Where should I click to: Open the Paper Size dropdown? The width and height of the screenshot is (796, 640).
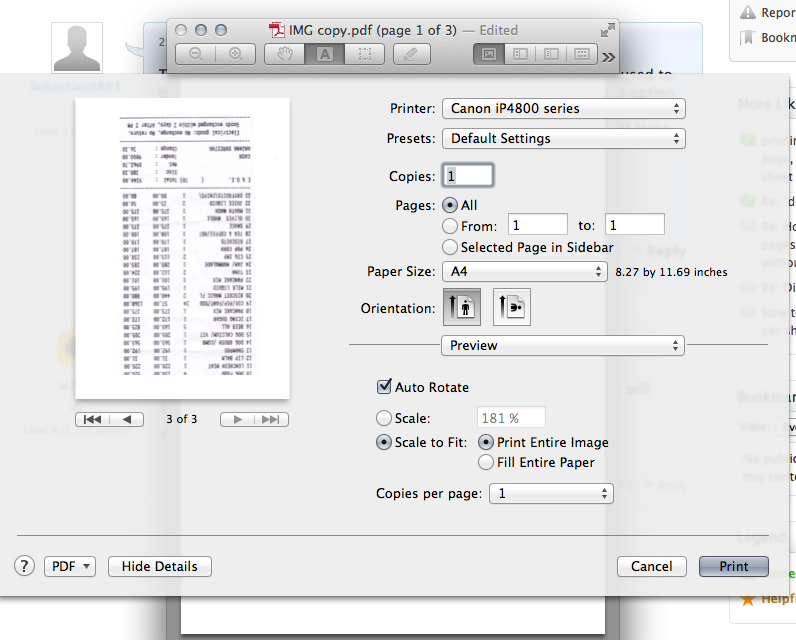(524, 272)
